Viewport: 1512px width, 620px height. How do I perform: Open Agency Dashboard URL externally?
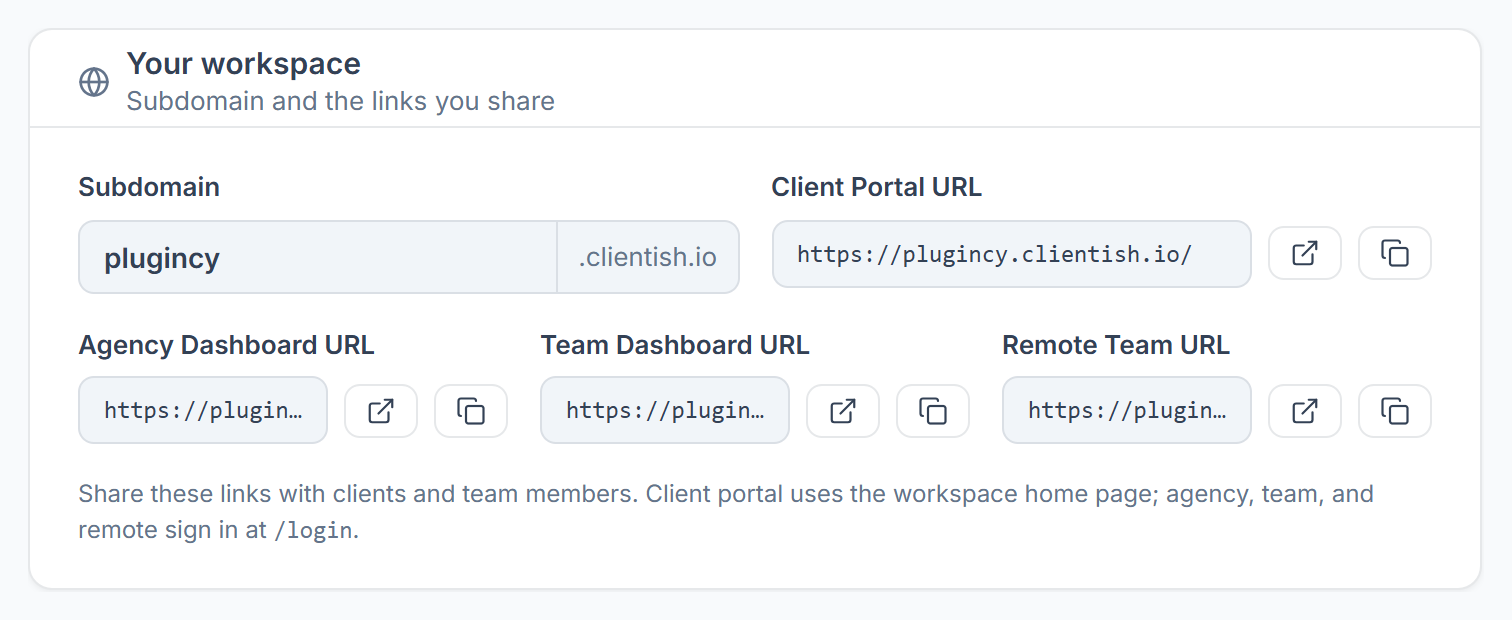click(381, 411)
